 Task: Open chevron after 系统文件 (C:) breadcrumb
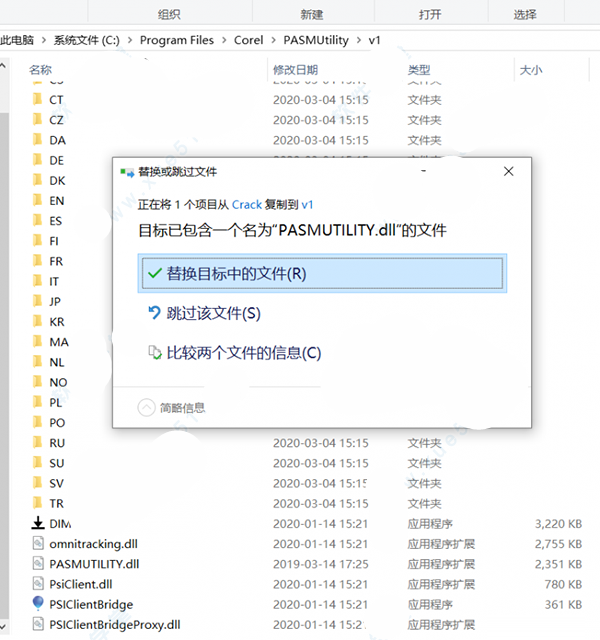[130, 40]
